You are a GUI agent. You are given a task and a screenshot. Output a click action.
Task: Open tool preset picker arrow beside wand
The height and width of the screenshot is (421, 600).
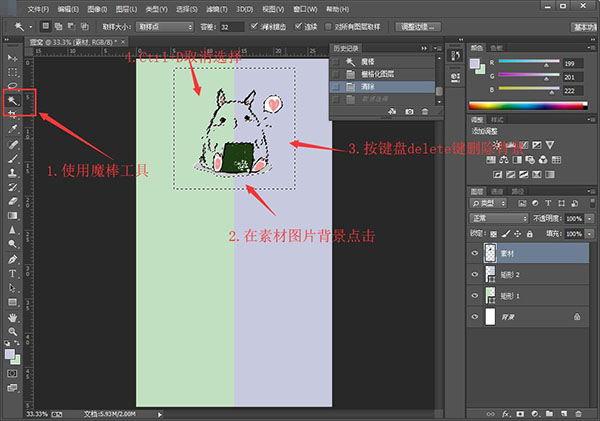[31, 27]
